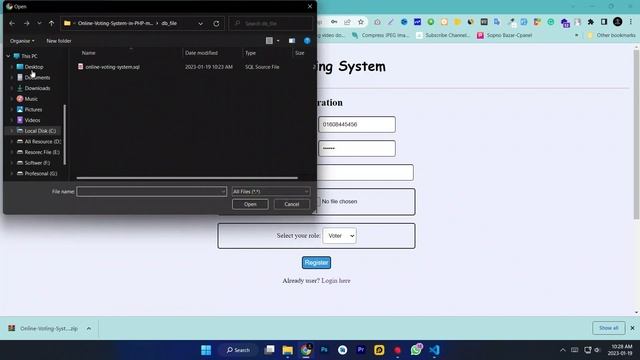Click the Register button

pos(316,262)
